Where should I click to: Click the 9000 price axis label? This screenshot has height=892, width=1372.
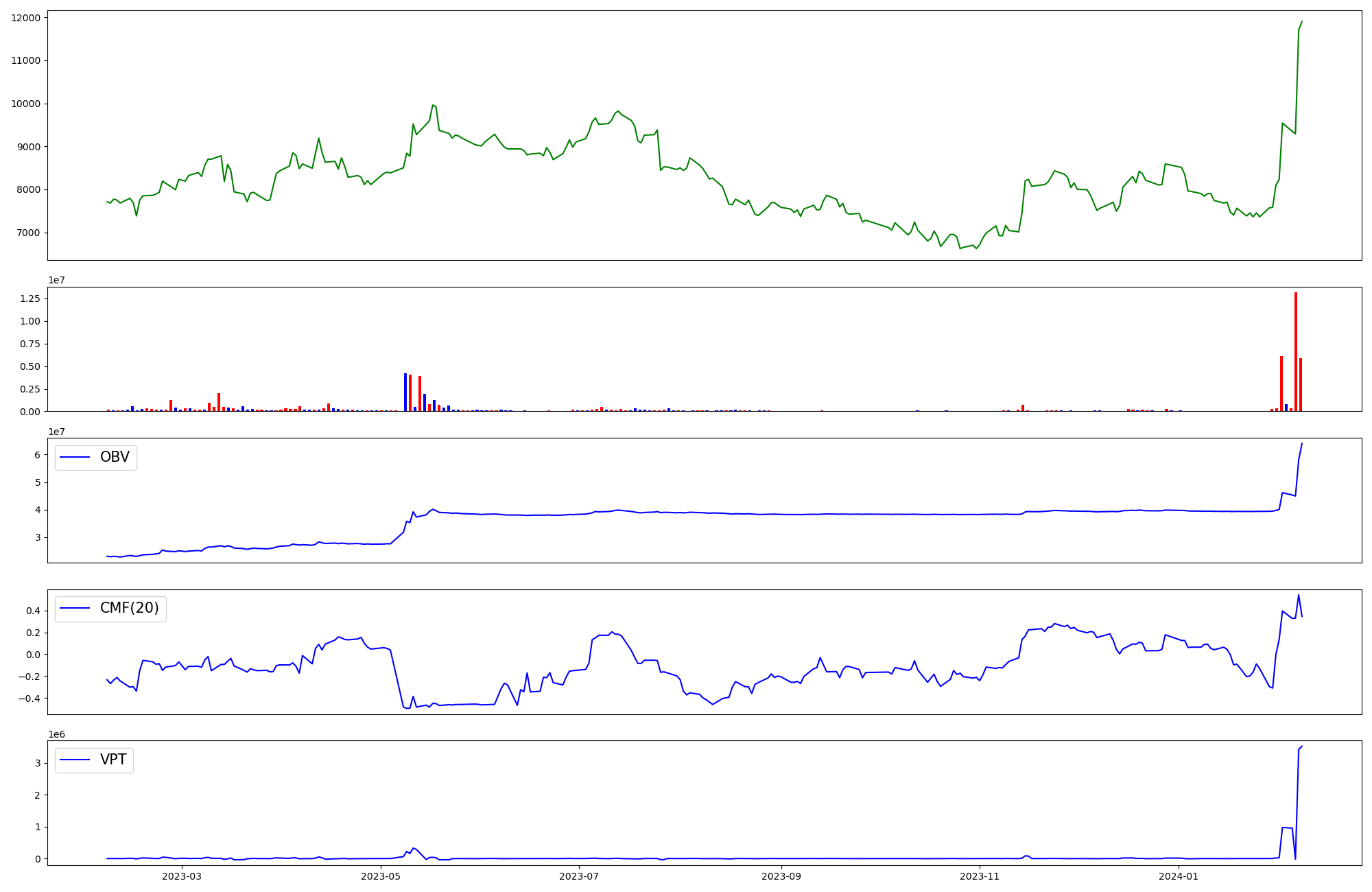coord(29,147)
